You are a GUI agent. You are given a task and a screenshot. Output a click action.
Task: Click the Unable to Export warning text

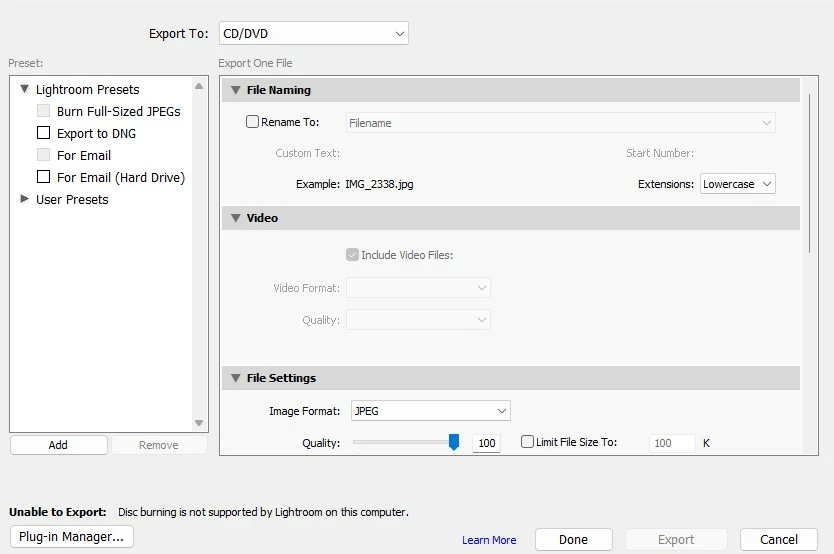pos(209,512)
